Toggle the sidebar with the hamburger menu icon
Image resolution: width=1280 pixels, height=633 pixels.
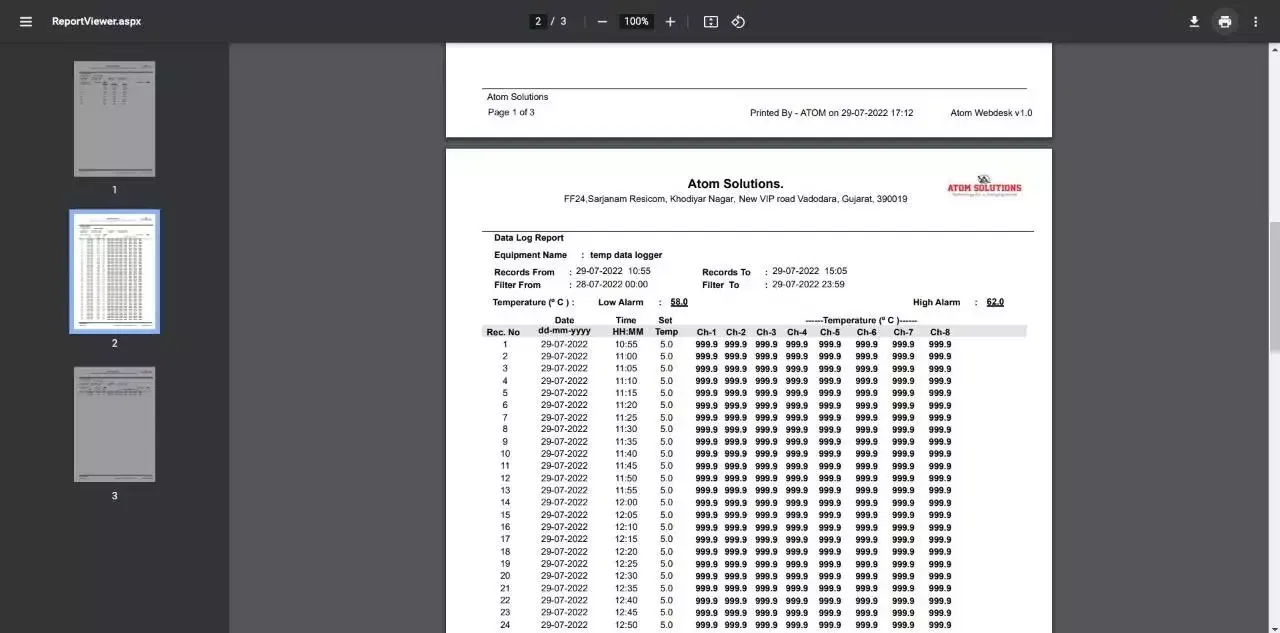coord(26,21)
